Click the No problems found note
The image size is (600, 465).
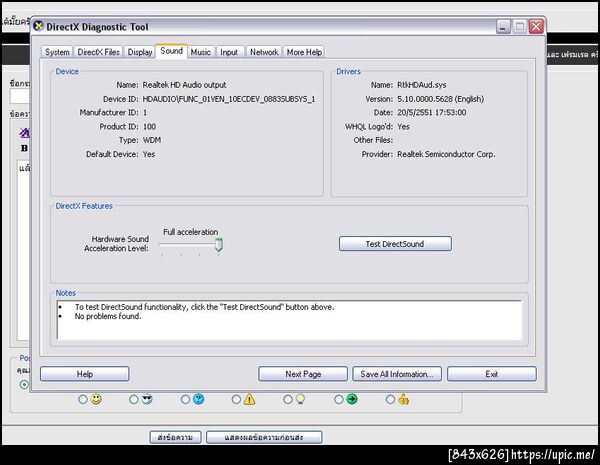click(x=108, y=317)
